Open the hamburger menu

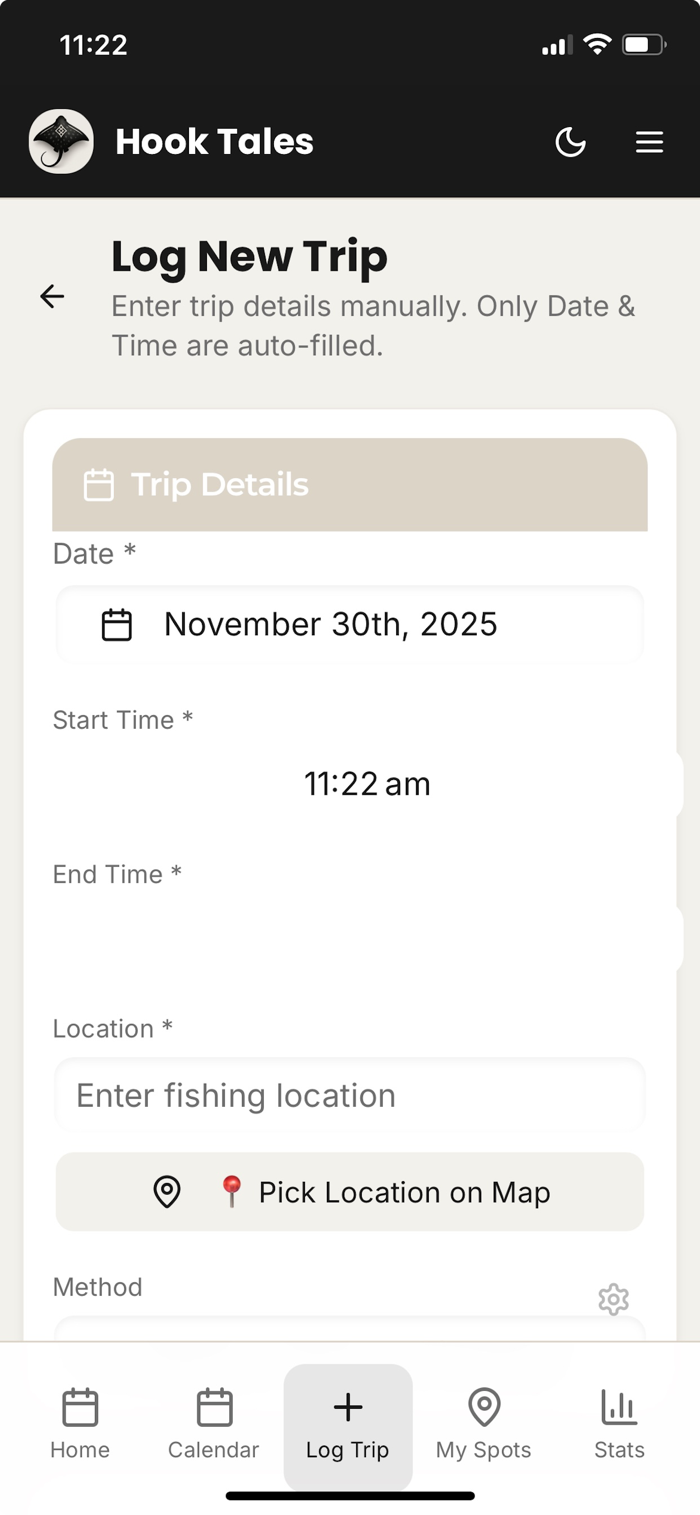(649, 142)
